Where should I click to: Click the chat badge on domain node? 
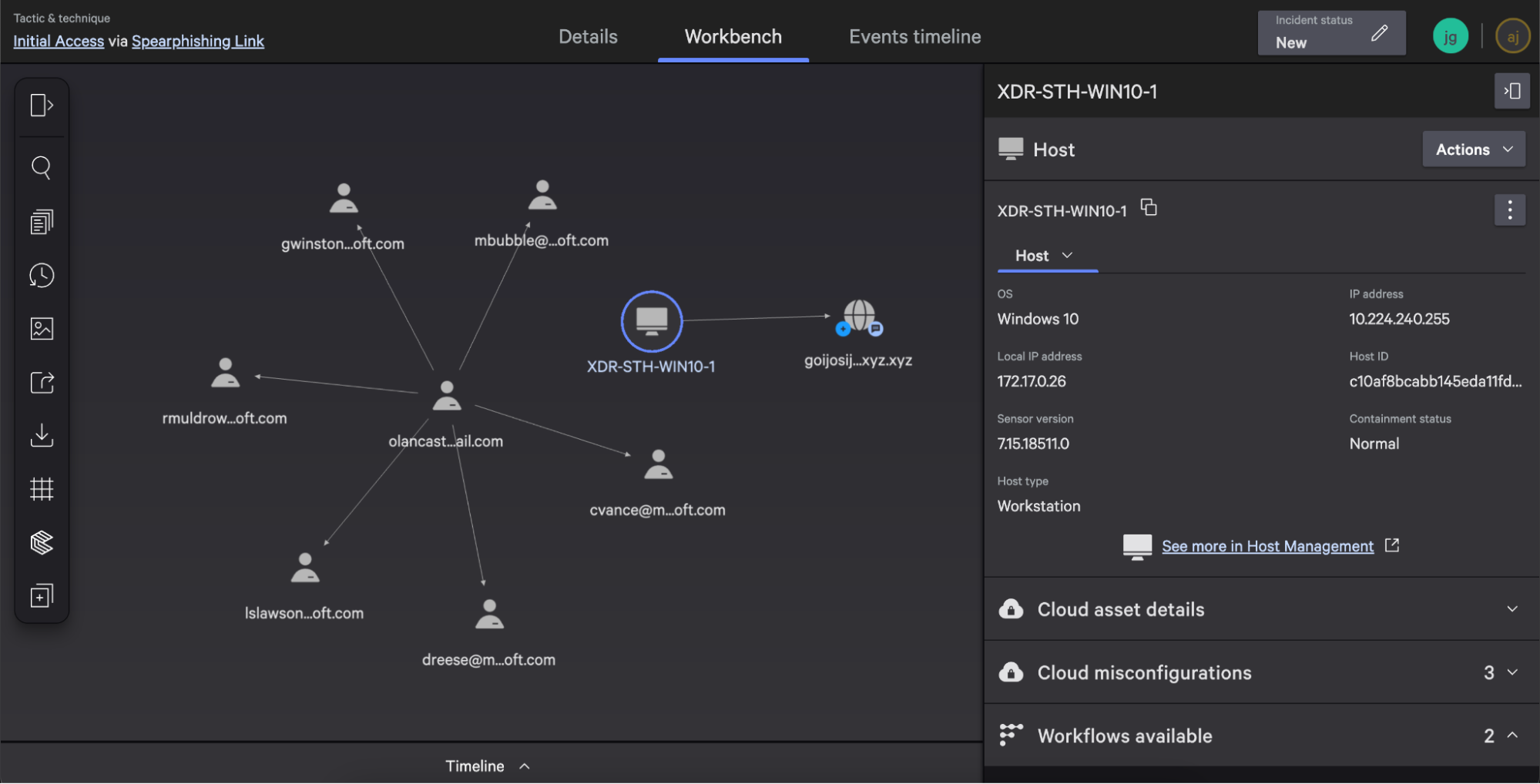click(x=876, y=330)
